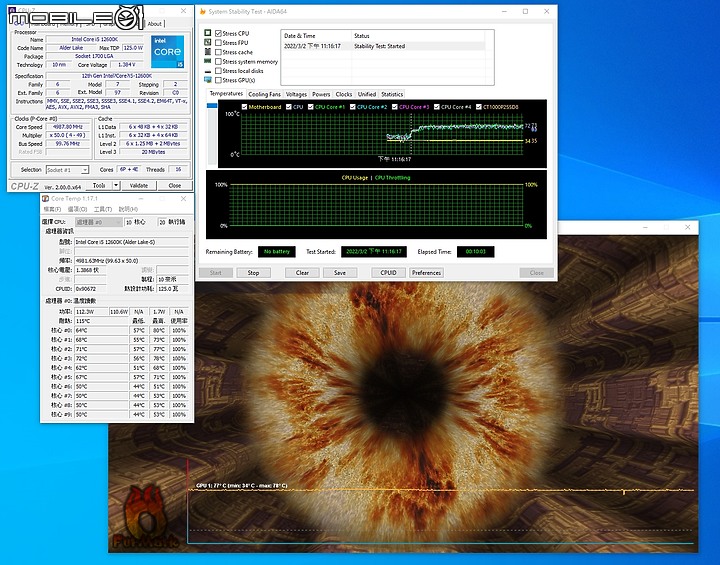
Task: Click the AIDA64 flame icon in title bar
Action: coord(202,11)
